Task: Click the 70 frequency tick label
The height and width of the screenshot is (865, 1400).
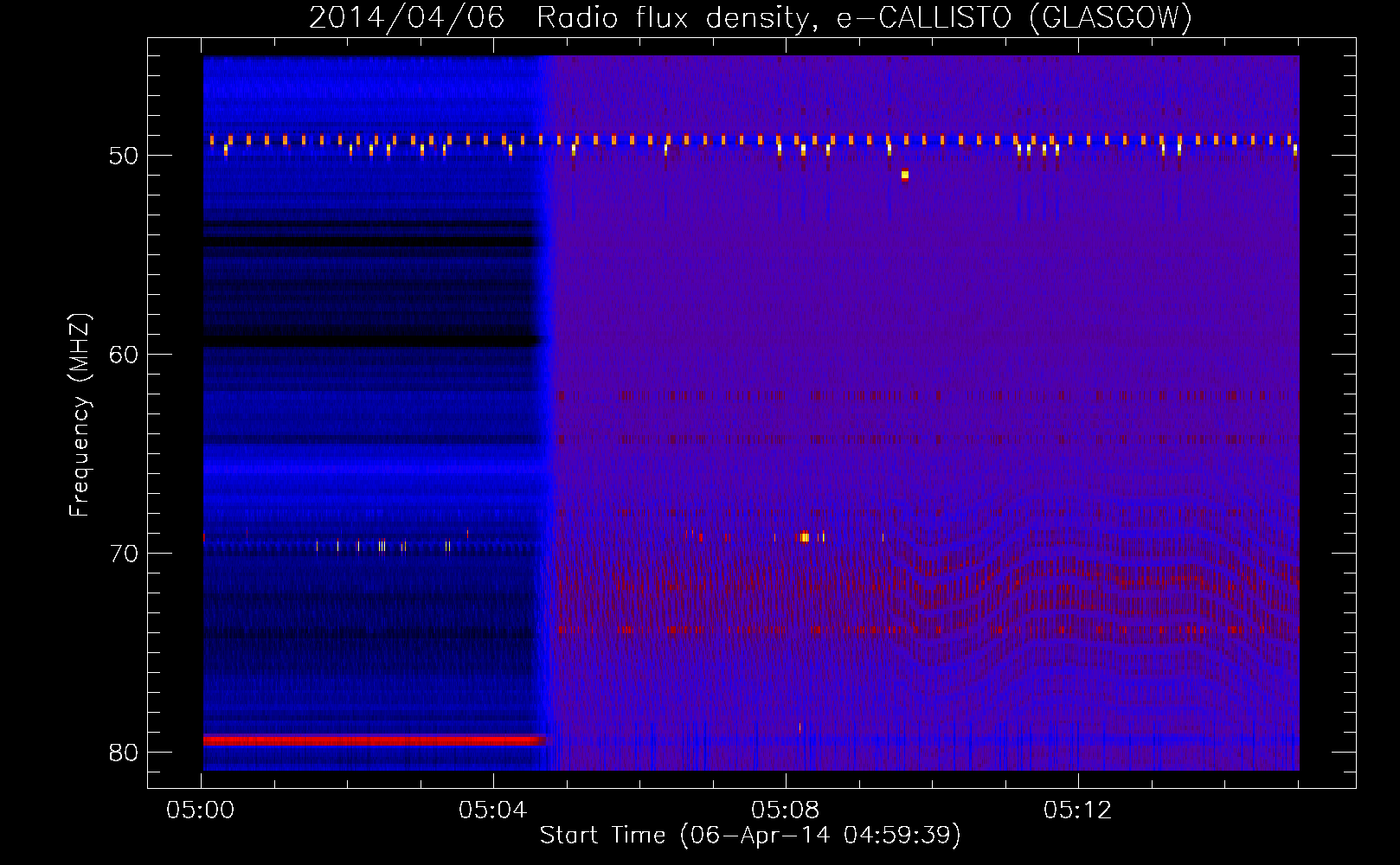Action: (x=124, y=554)
